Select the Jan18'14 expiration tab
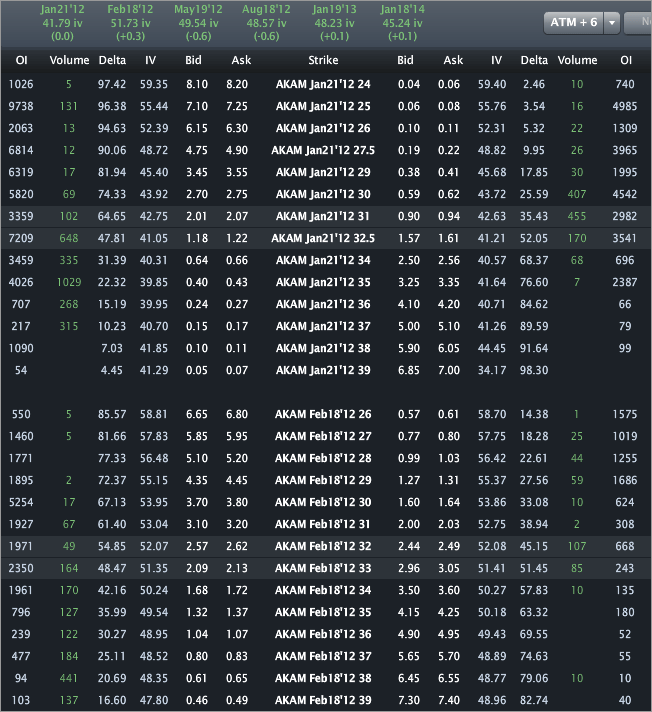Viewport: 652px width, 712px height. [402, 23]
